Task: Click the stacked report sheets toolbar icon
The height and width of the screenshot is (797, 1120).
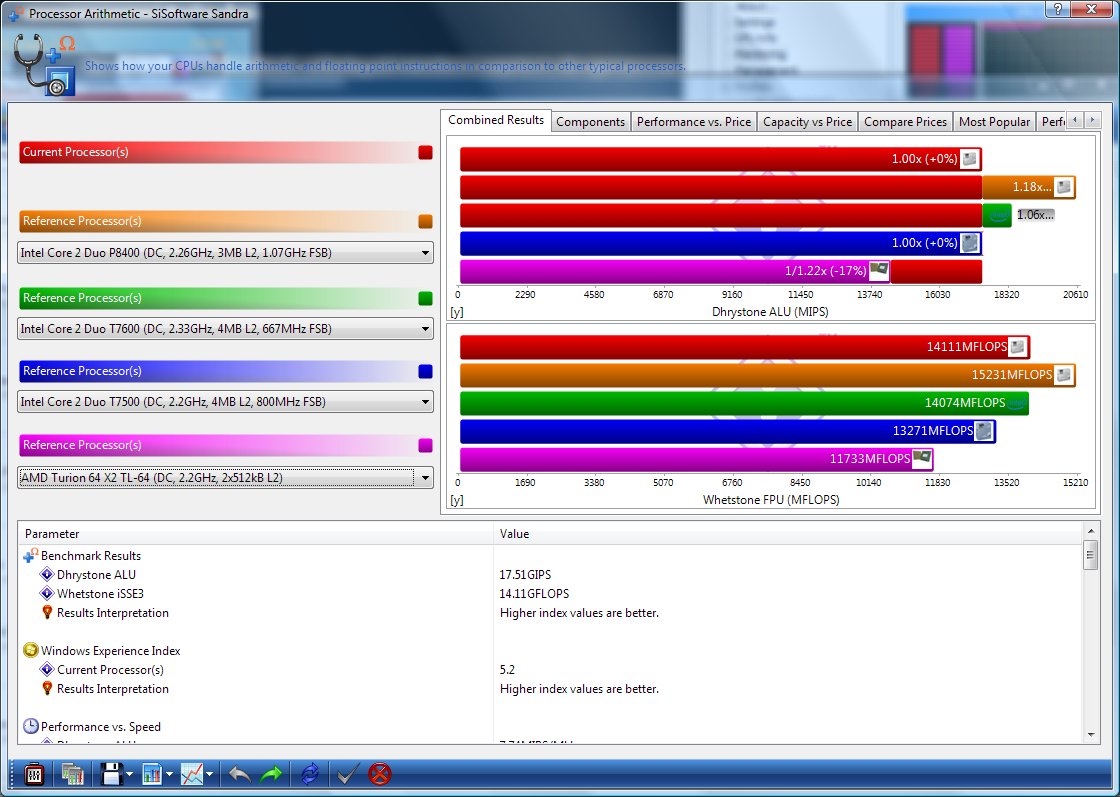Action: (x=73, y=774)
